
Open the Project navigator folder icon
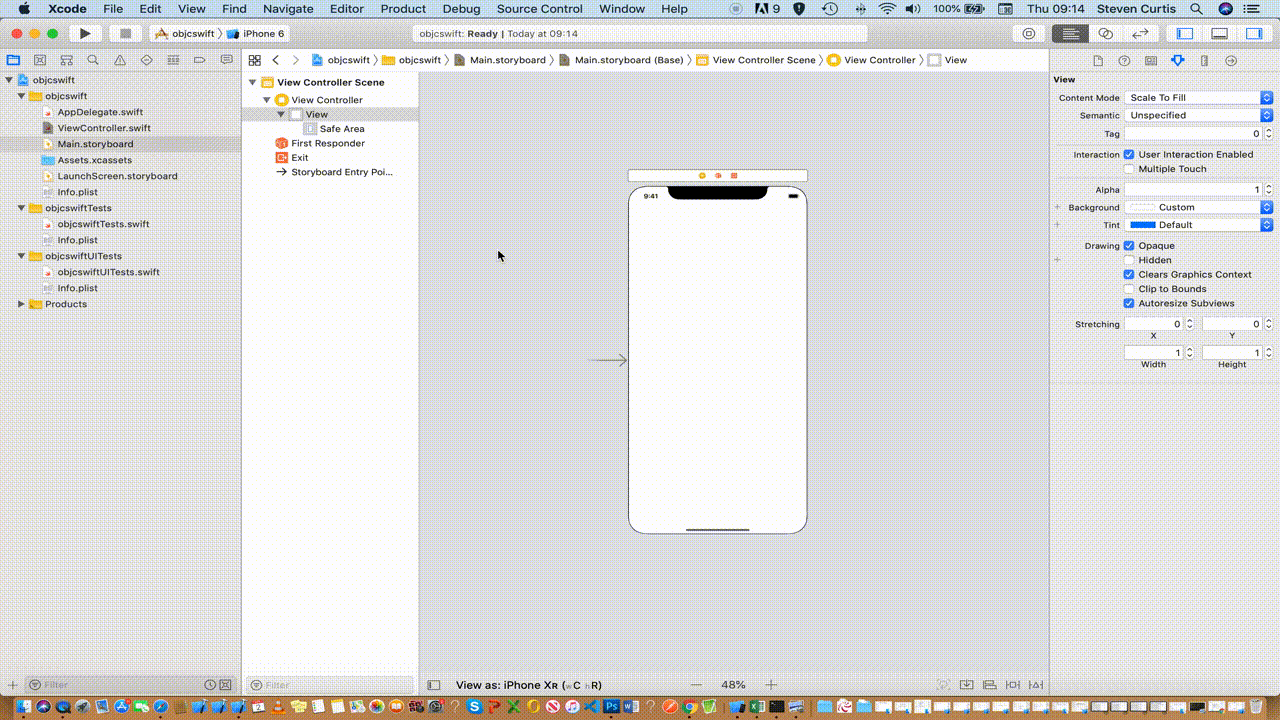pyautogui.click(x=14, y=60)
